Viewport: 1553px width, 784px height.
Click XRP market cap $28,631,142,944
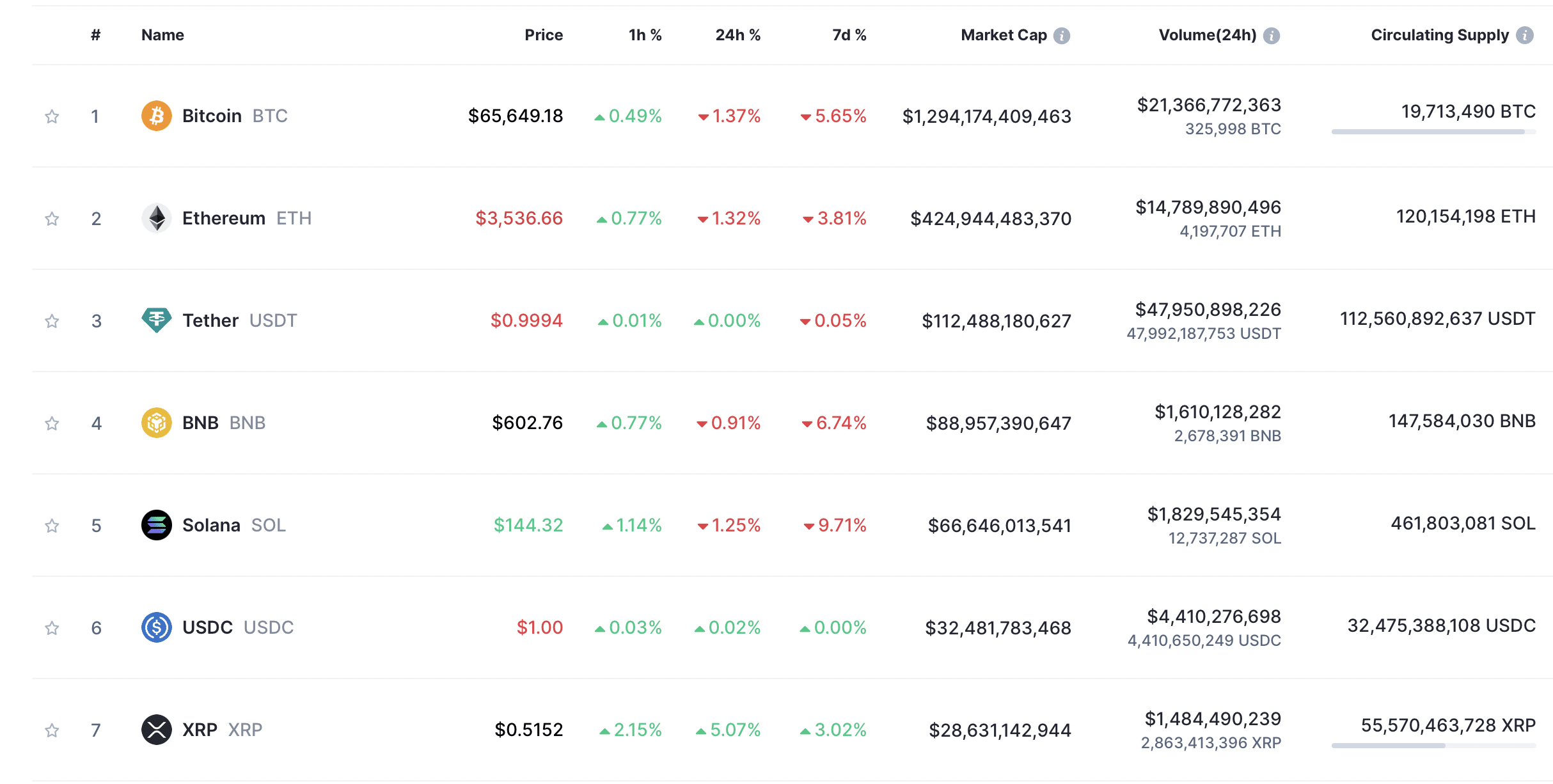pos(1000,730)
